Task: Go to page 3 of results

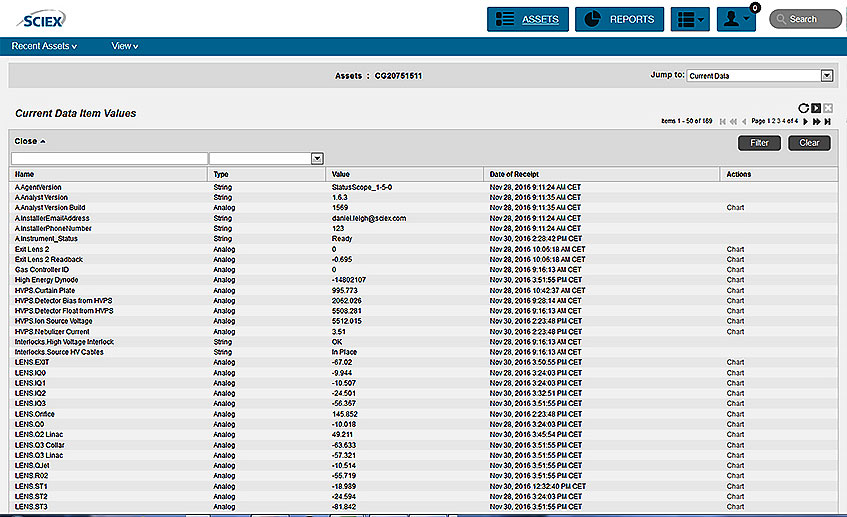Action: coord(779,121)
